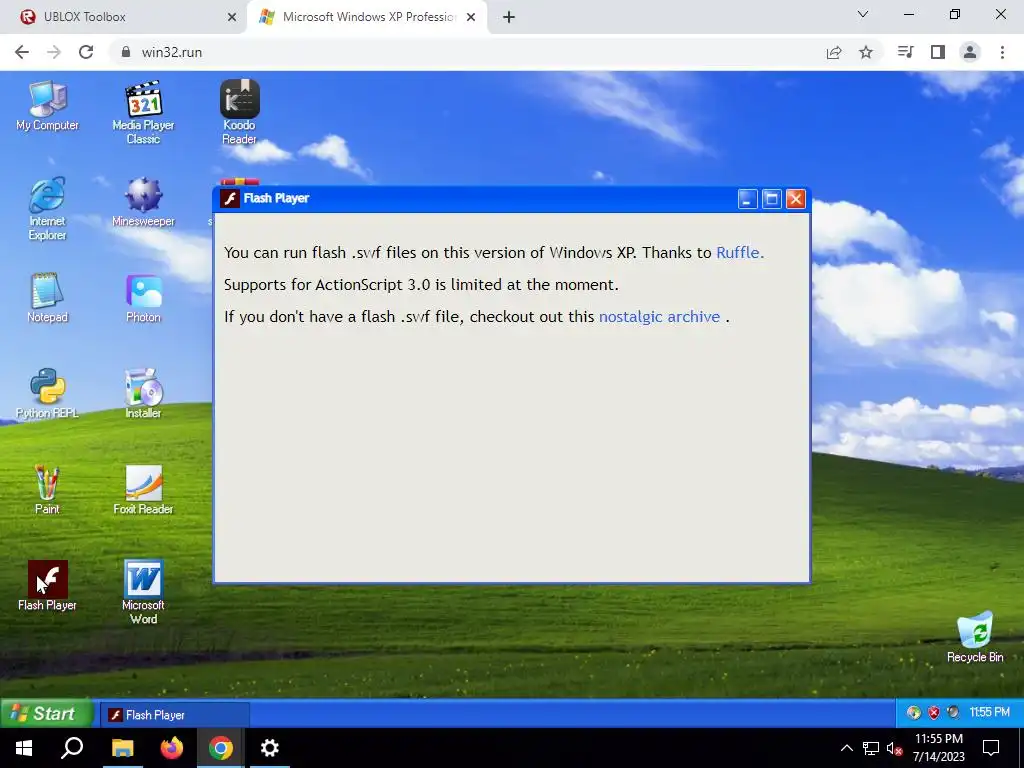Screen dimensions: 1024x768
Task: Close the Flash Player window
Action: [795, 199]
